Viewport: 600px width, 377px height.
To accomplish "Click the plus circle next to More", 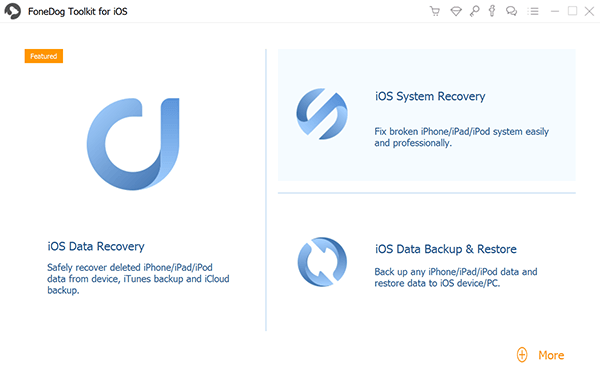I will pos(522,355).
